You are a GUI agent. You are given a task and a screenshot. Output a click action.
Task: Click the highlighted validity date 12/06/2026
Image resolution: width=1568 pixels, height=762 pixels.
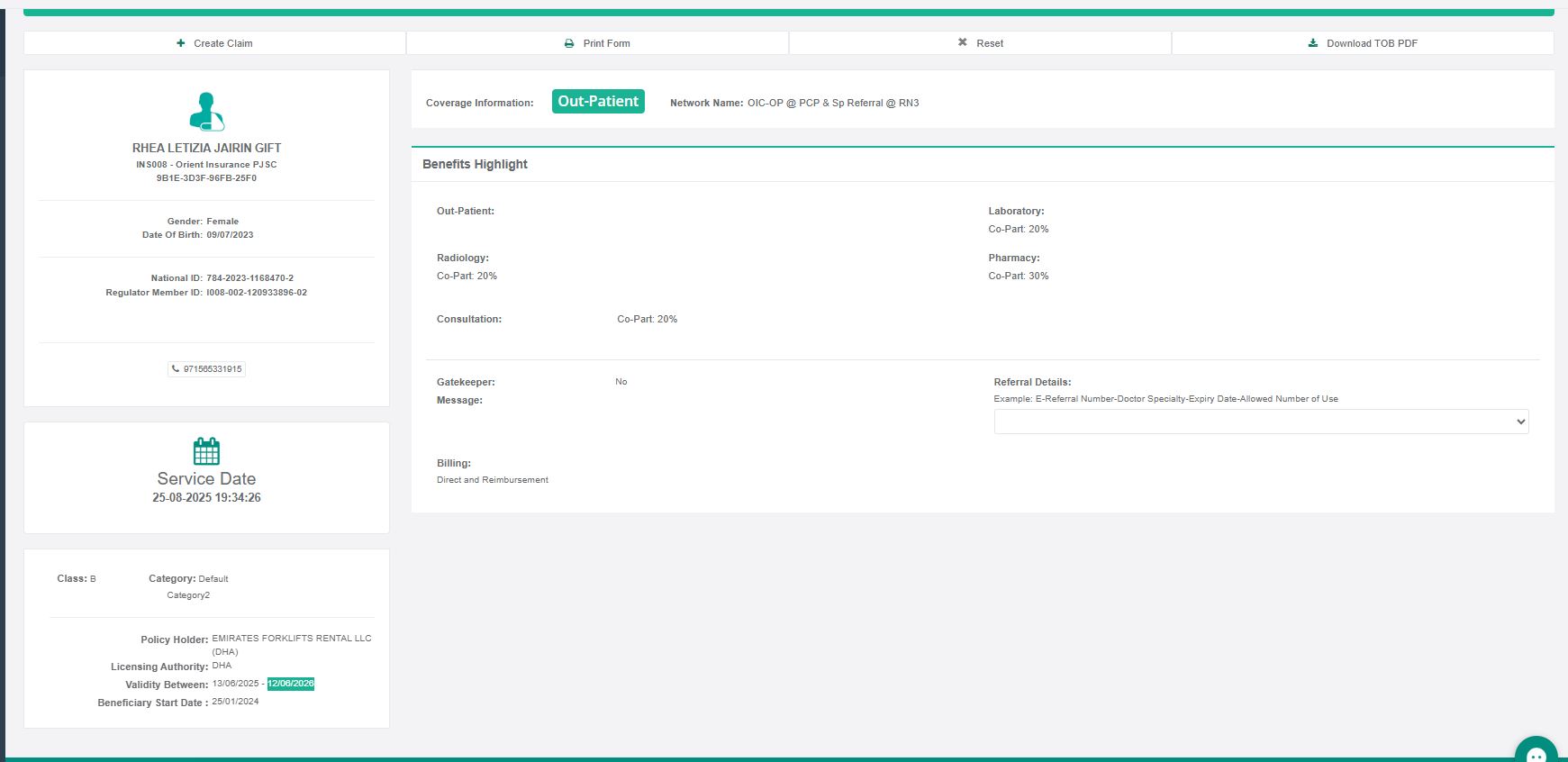(x=291, y=684)
